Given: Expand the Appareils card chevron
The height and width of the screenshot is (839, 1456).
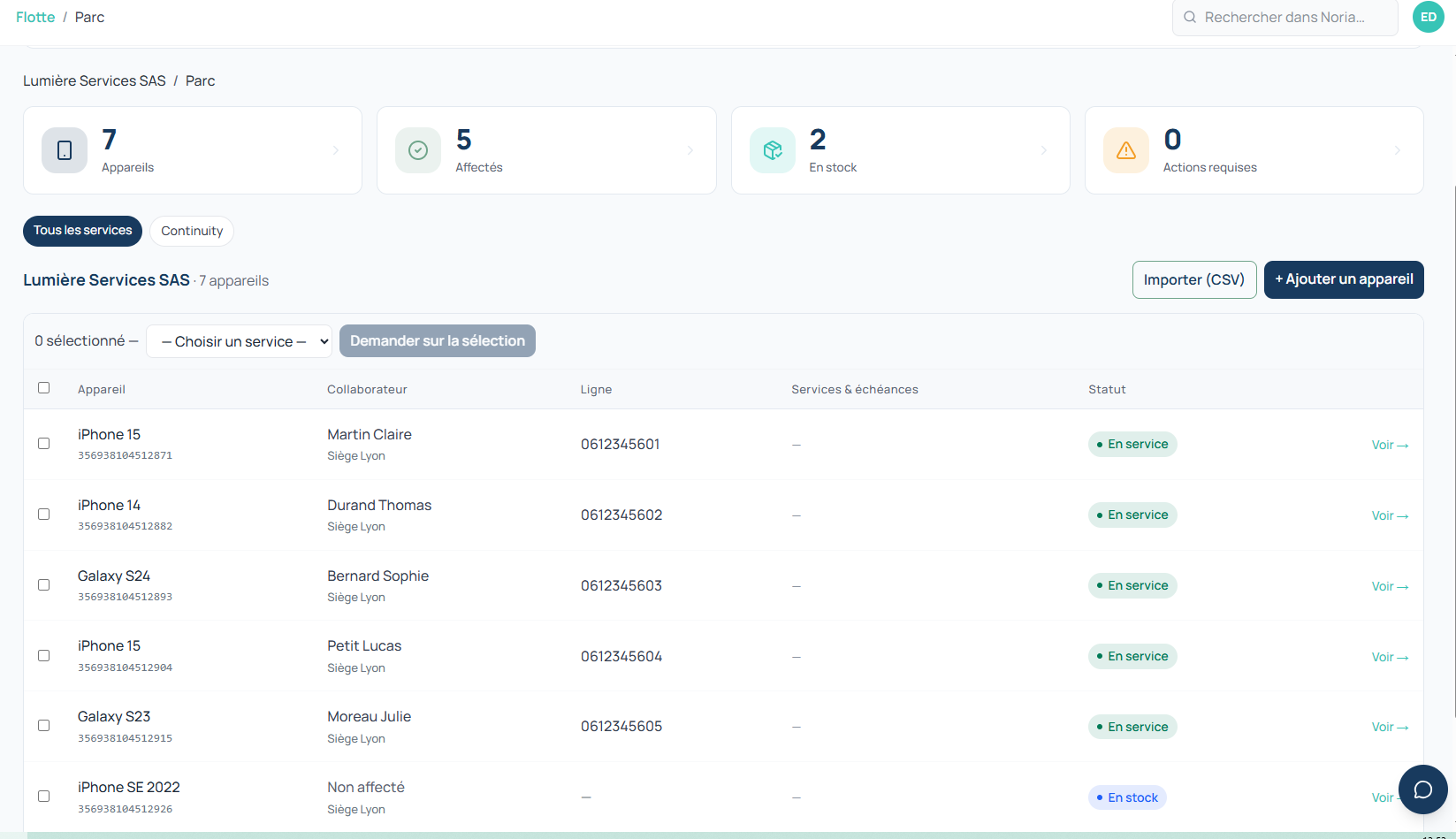Looking at the screenshot, I should click(336, 150).
